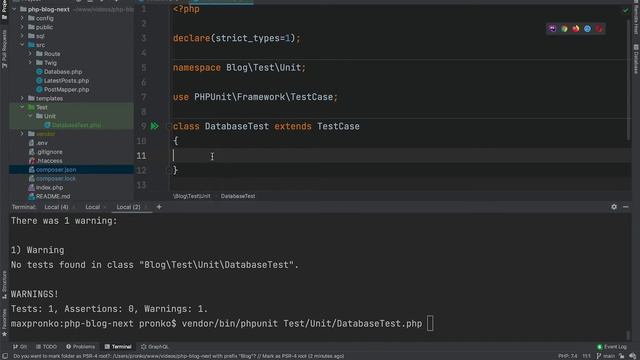Click PHP 7.4 language level in status bar
The image size is (640, 360).
[568, 356]
